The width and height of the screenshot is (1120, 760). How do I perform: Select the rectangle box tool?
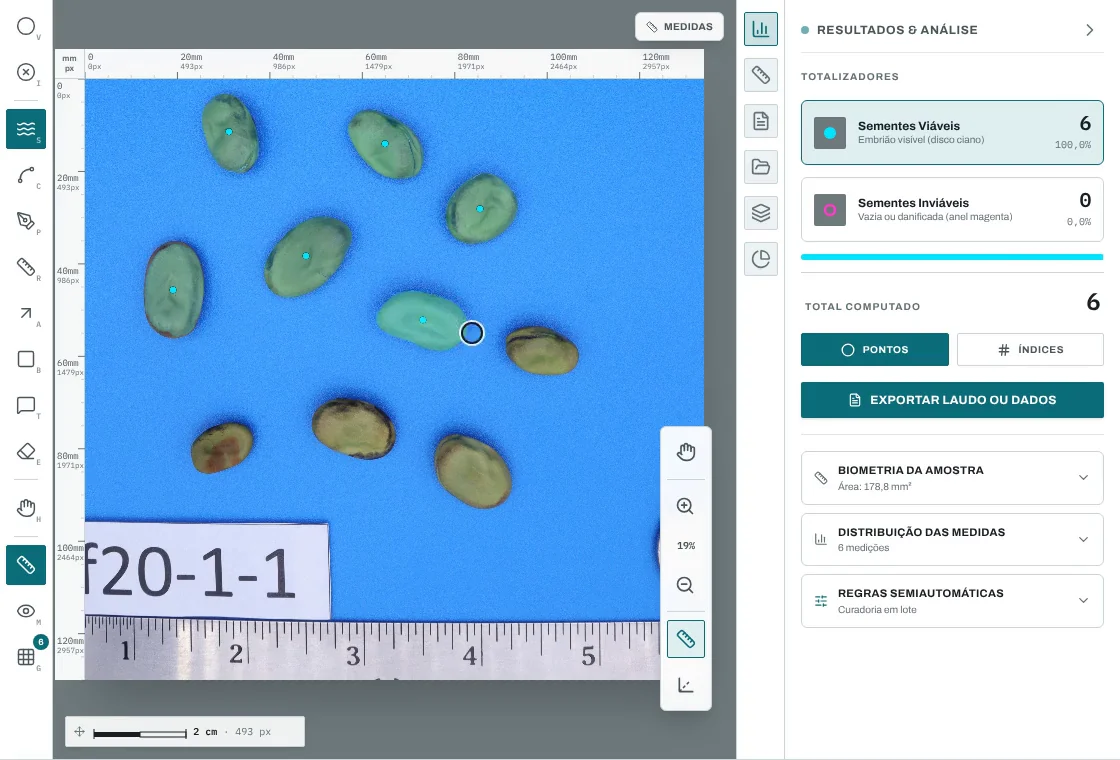(x=26, y=359)
